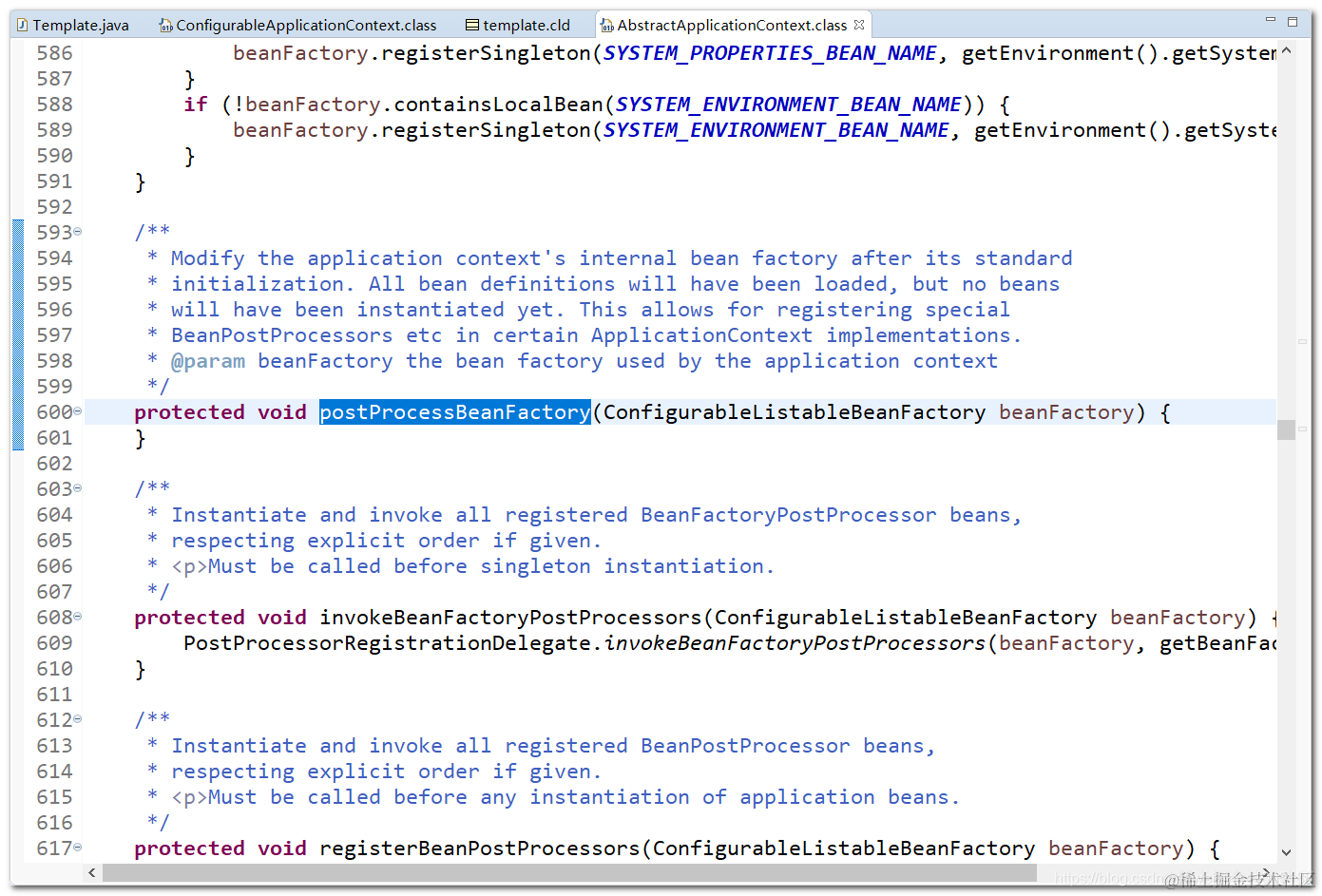The height and width of the screenshot is (896, 1322).
Task: Click the vertical scrollbar up arrow
Action: pyautogui.click(x=1286, y=50)
